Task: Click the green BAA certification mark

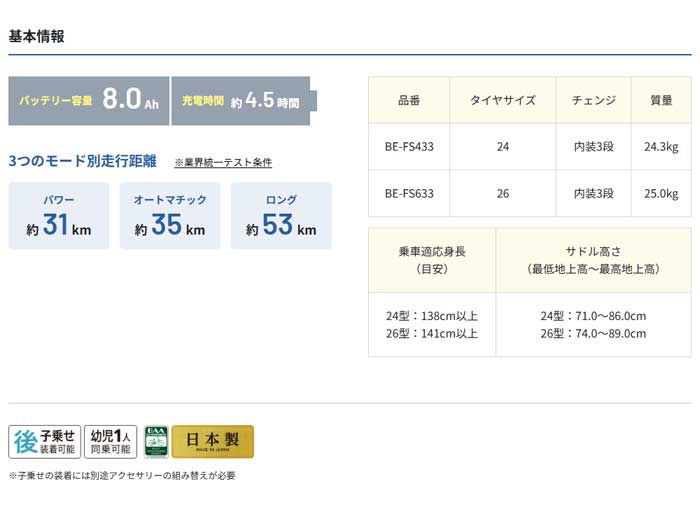Action: 156,442
